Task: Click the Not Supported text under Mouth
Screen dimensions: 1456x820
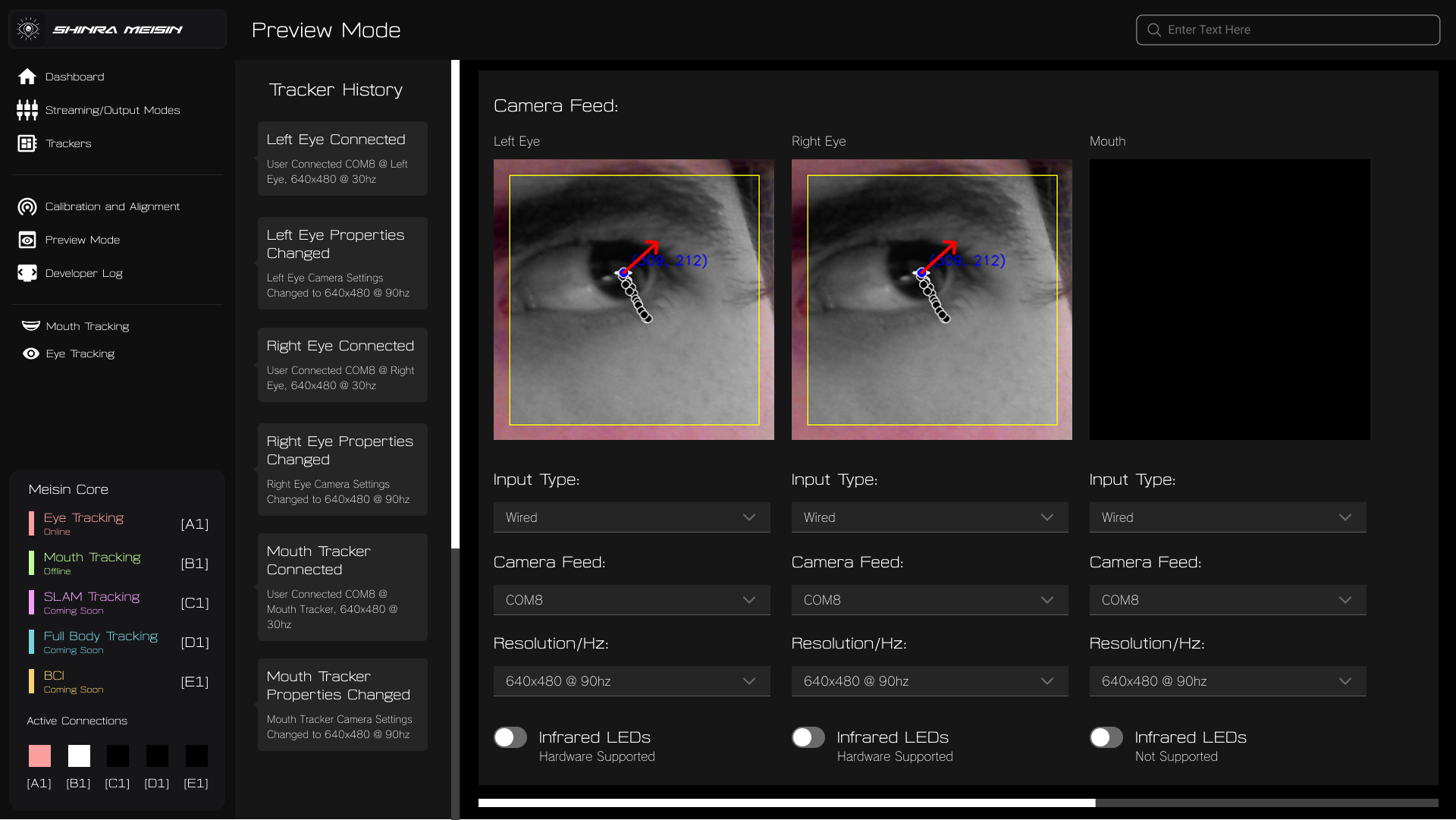Action: [x=1176, y=756]
